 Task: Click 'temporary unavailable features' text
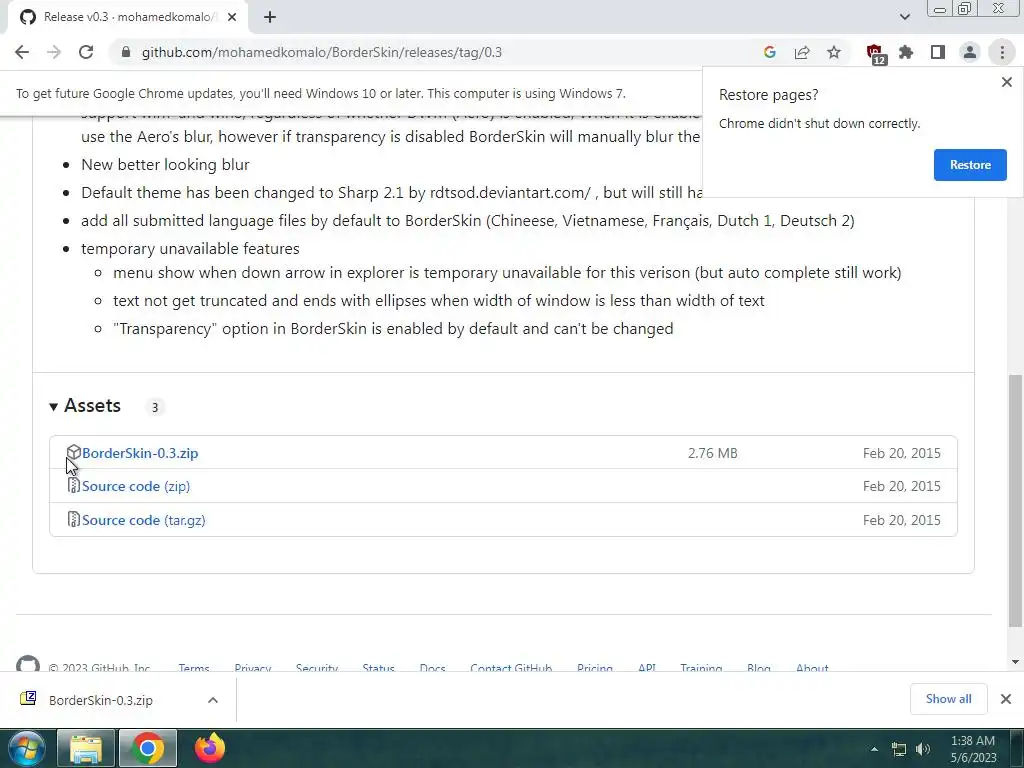[x=190, y=249]
